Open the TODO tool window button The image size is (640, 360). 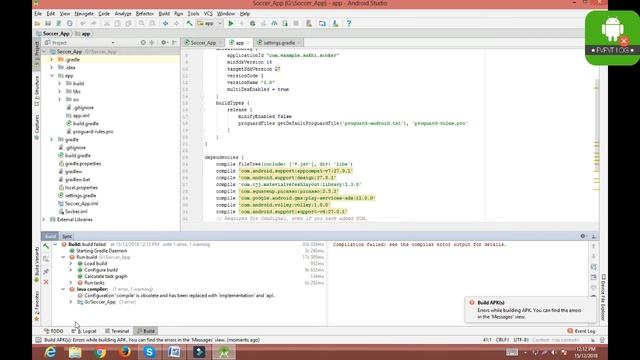[53, 331]
